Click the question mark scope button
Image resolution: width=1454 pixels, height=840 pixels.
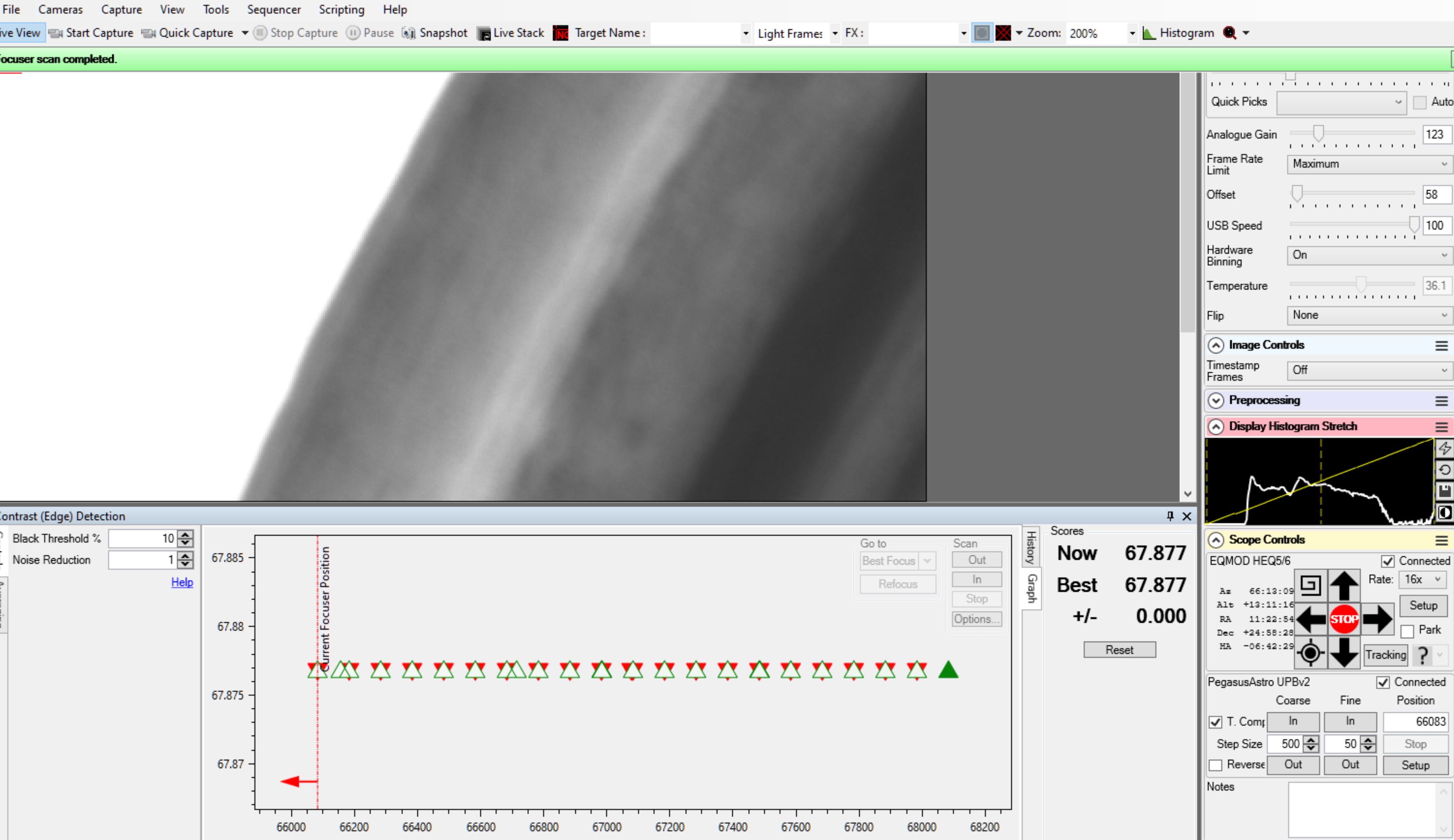click(1423, 655)
